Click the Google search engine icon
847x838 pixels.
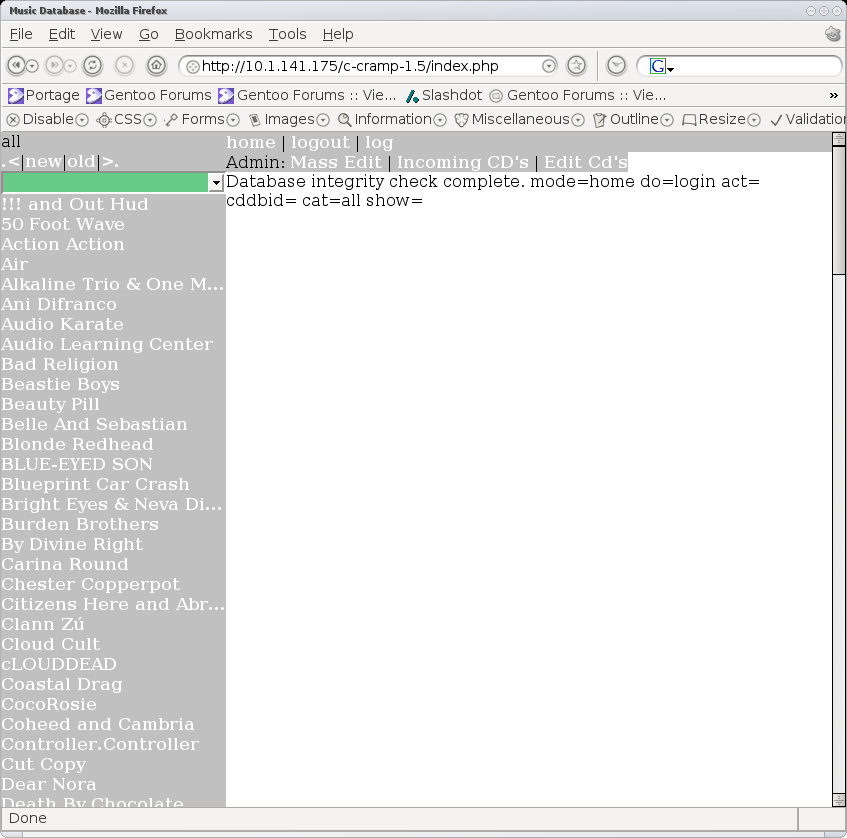coord(657,66)
